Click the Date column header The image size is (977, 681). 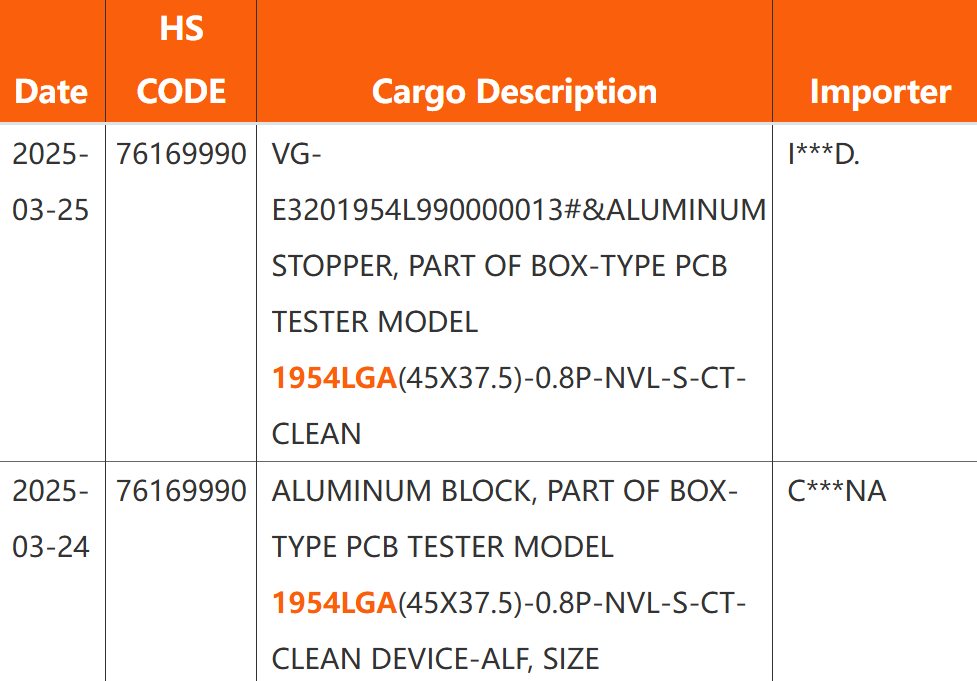pyautogui.click(x=51, y=92)
